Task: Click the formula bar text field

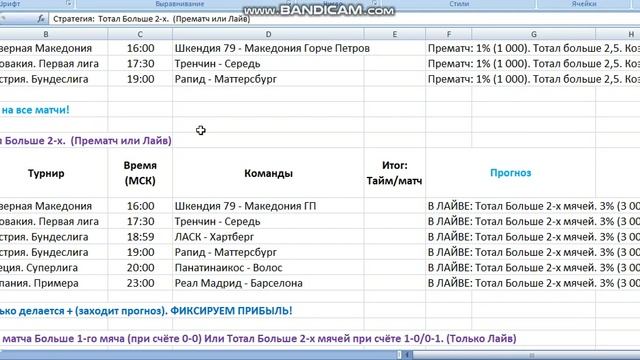Action: (x=344, y=19)
